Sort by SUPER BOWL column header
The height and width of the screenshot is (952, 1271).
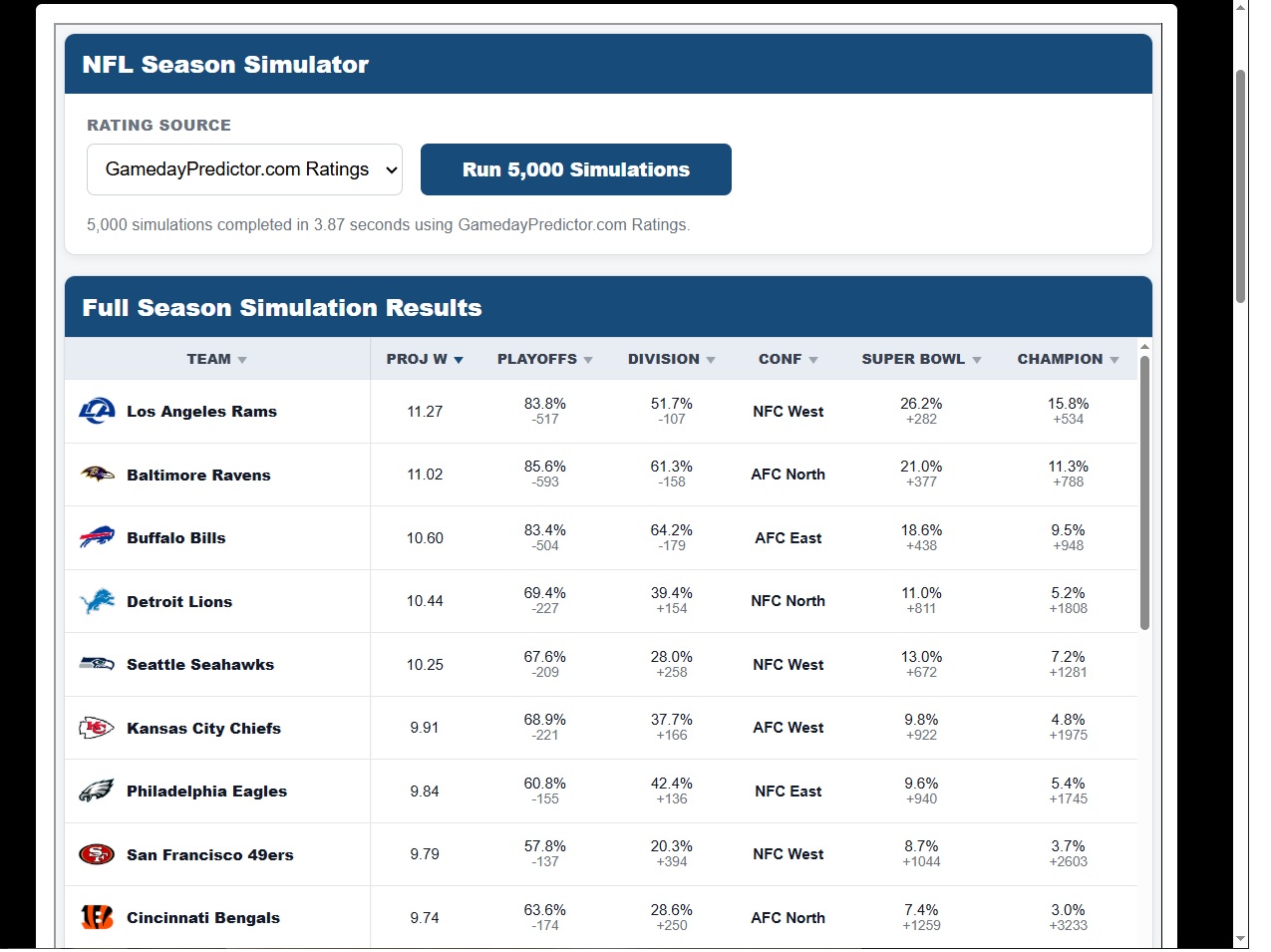click(x=922, y=359)
